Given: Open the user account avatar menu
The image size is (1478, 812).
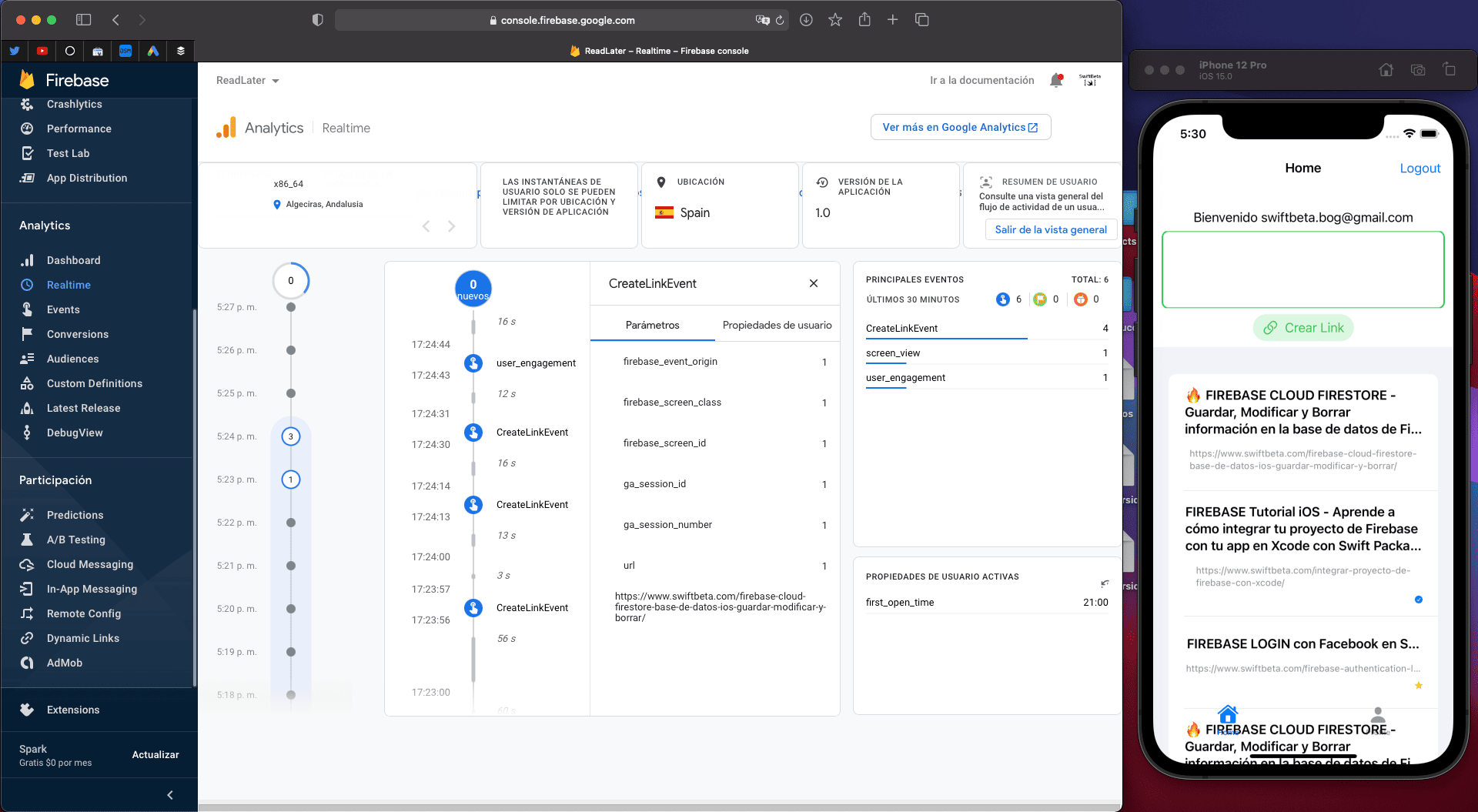Looking at the screenshot, I should coord(1089,80).
